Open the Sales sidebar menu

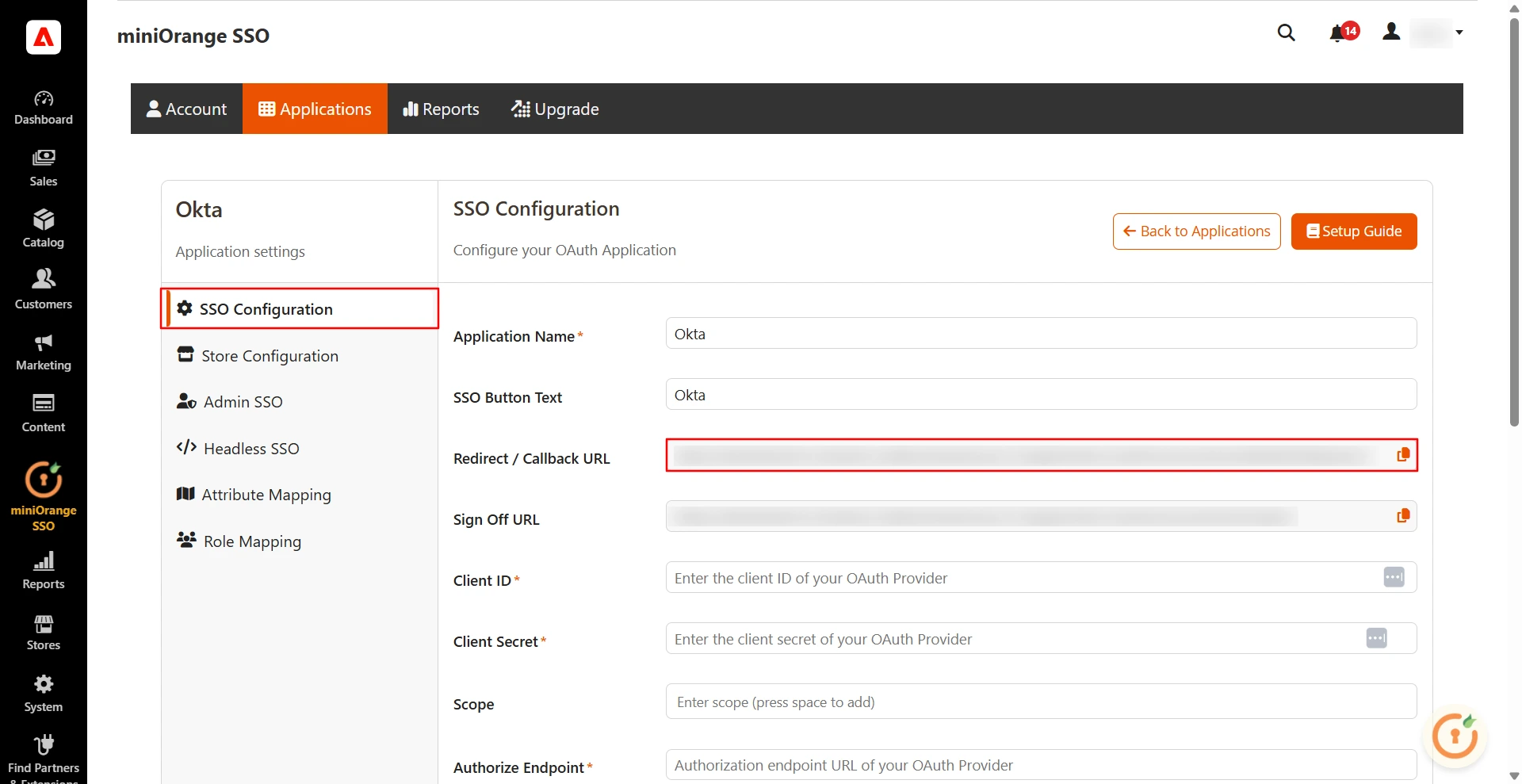coord(44,169)
